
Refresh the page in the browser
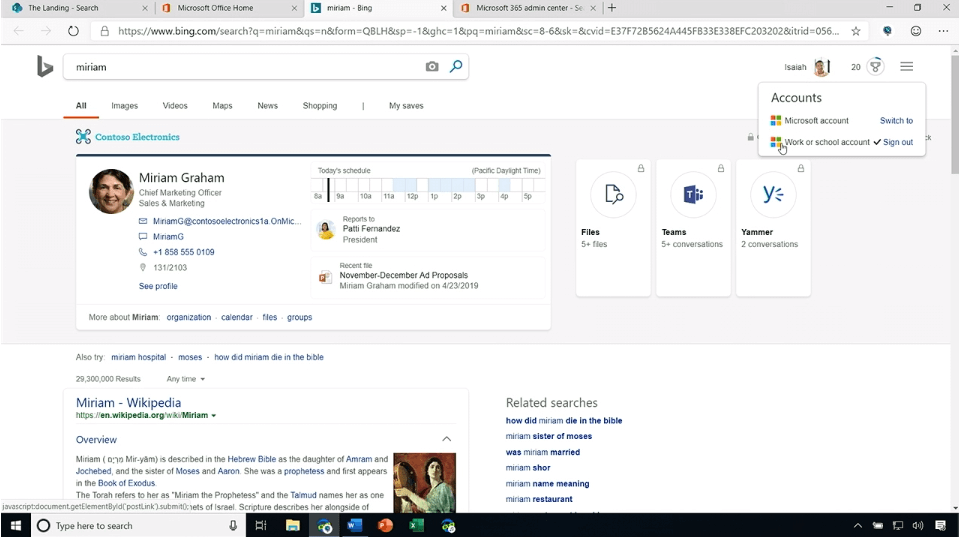coord(73,31)
